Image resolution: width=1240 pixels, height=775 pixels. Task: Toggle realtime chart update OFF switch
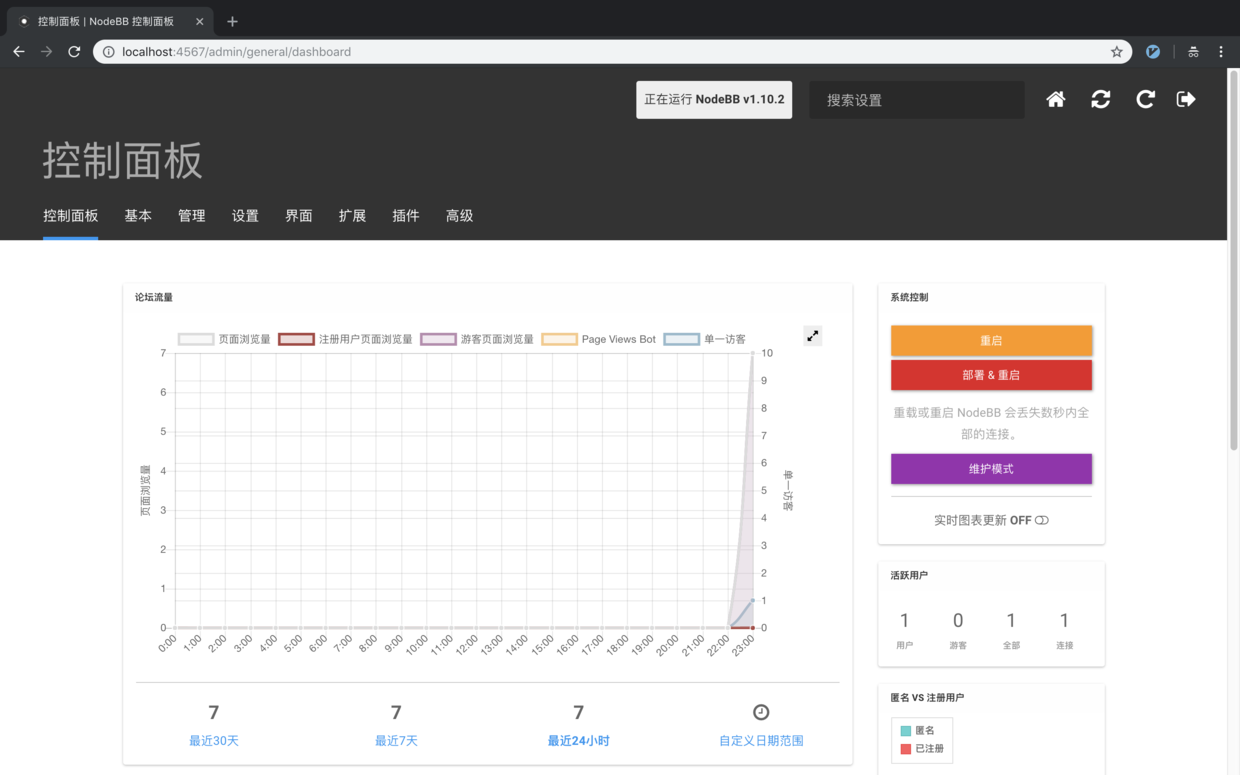(x=1042, y=520)
